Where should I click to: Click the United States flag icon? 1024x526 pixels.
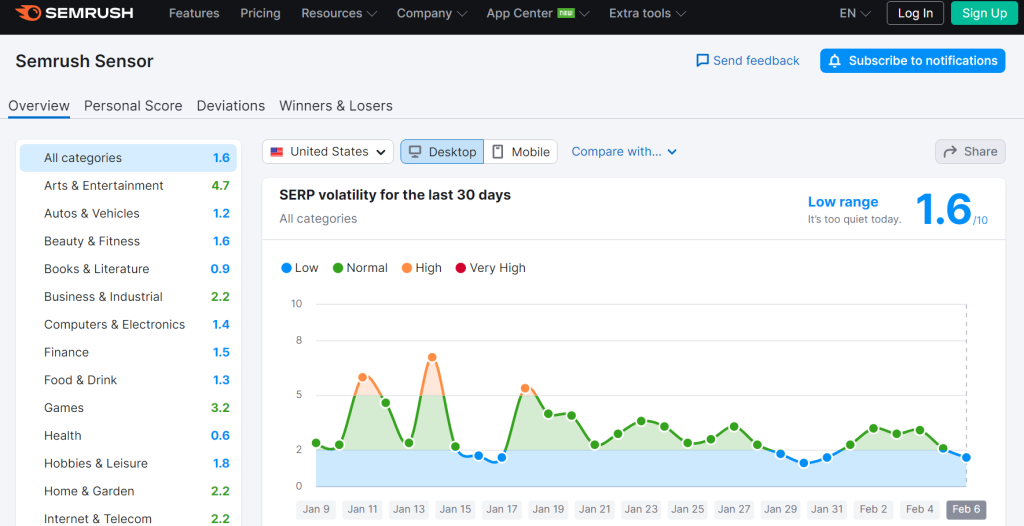(277, 152)
